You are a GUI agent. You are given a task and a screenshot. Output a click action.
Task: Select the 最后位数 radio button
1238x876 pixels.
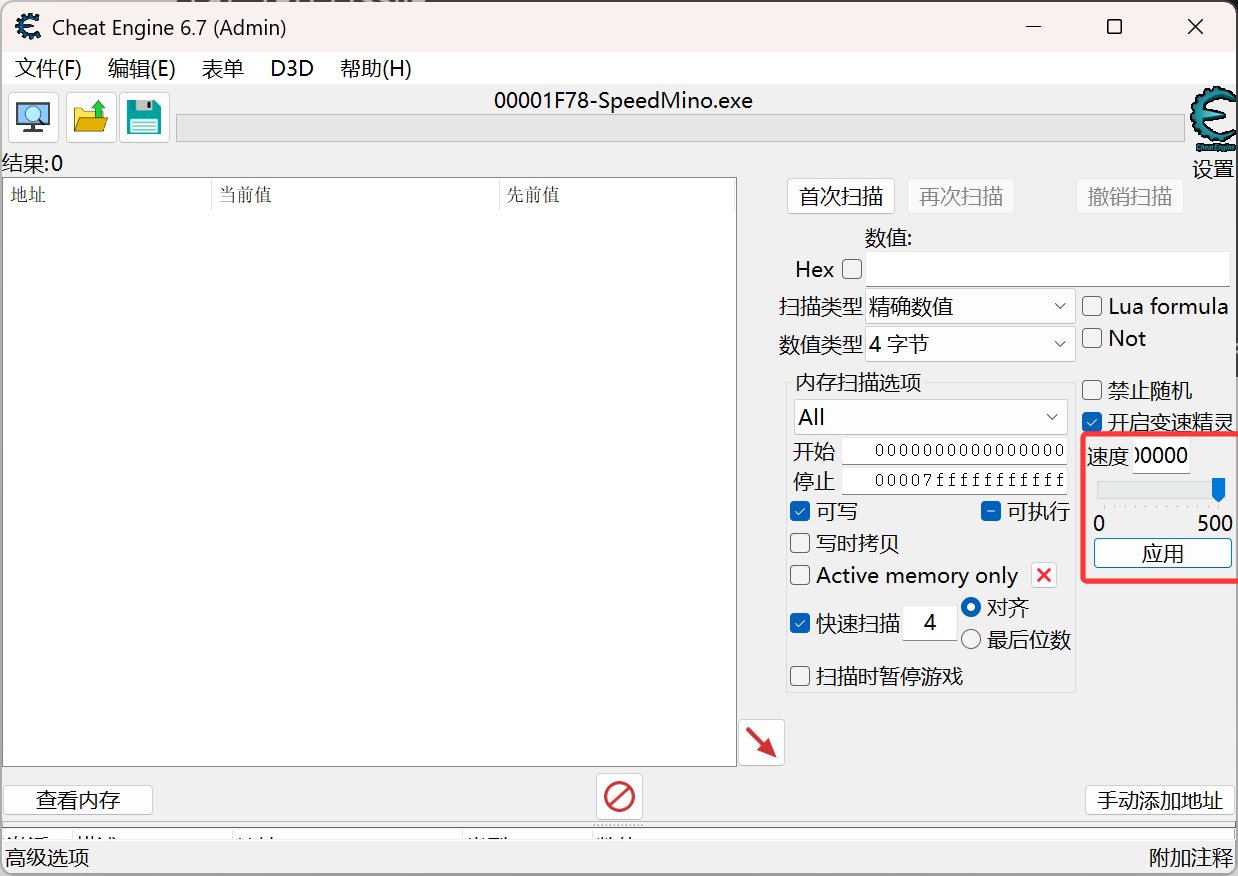971,639
